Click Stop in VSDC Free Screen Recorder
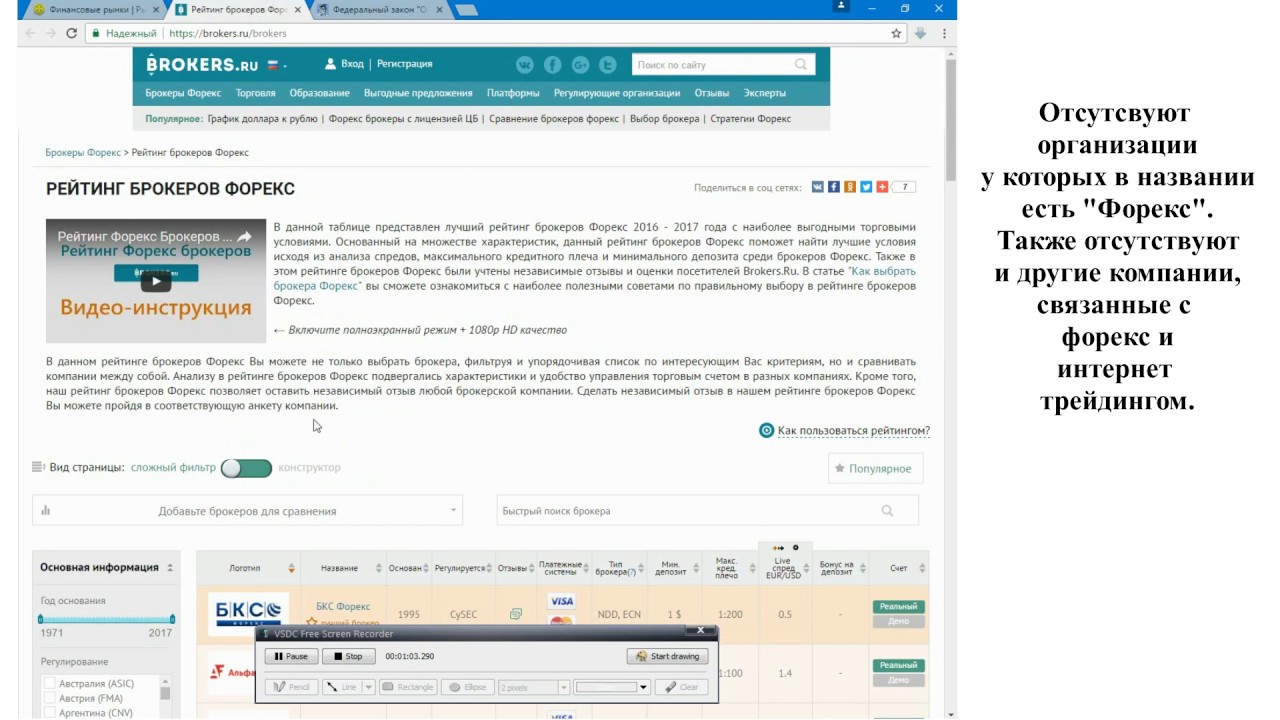 [x=348, y=656]
